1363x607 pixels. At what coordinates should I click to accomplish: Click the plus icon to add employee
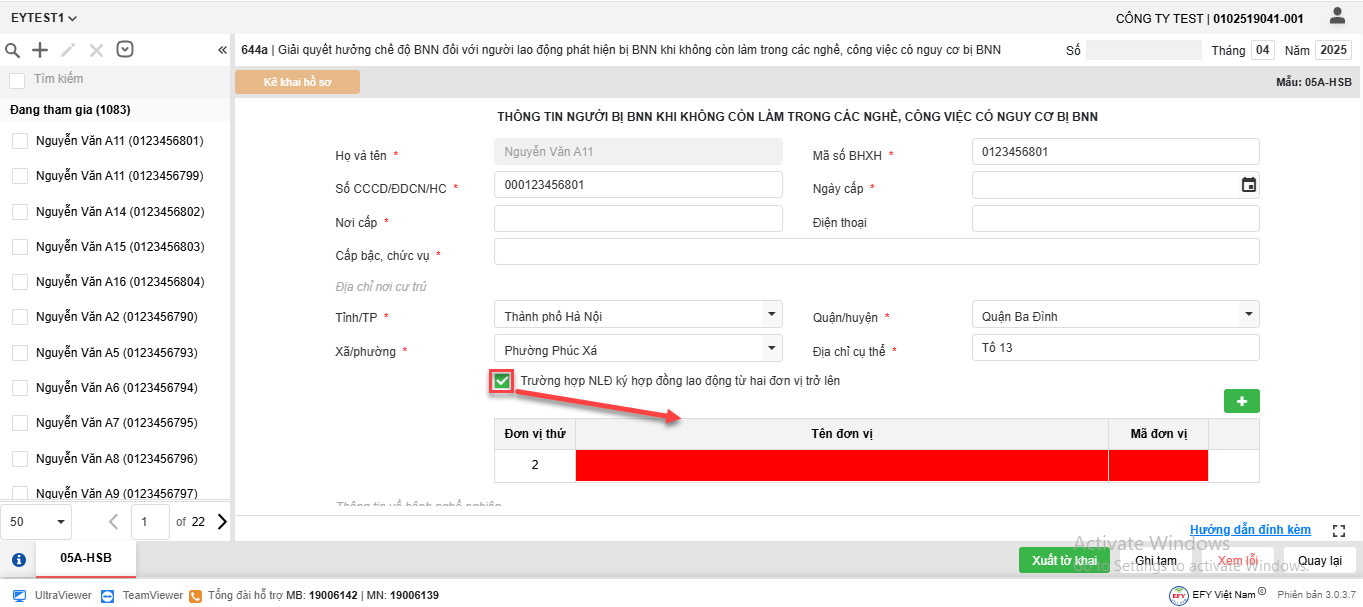point(40,50)
